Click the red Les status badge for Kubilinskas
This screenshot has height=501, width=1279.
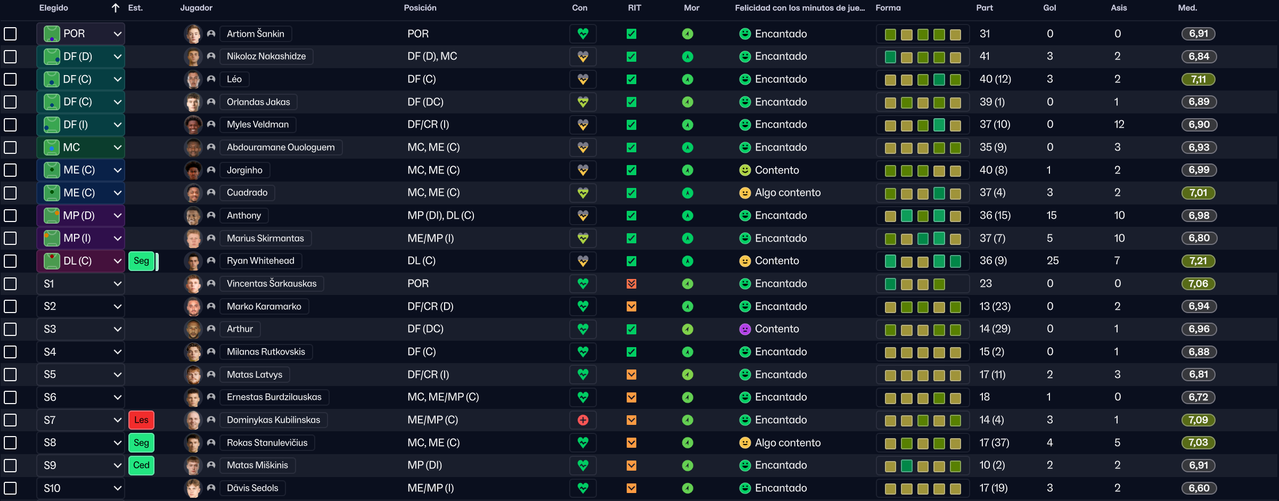pyautogui.click(x=141, y=420)
